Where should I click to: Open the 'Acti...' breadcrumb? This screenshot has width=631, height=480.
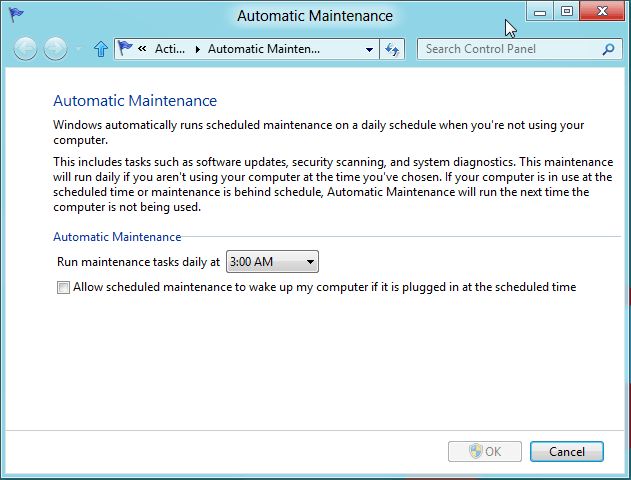170,49
